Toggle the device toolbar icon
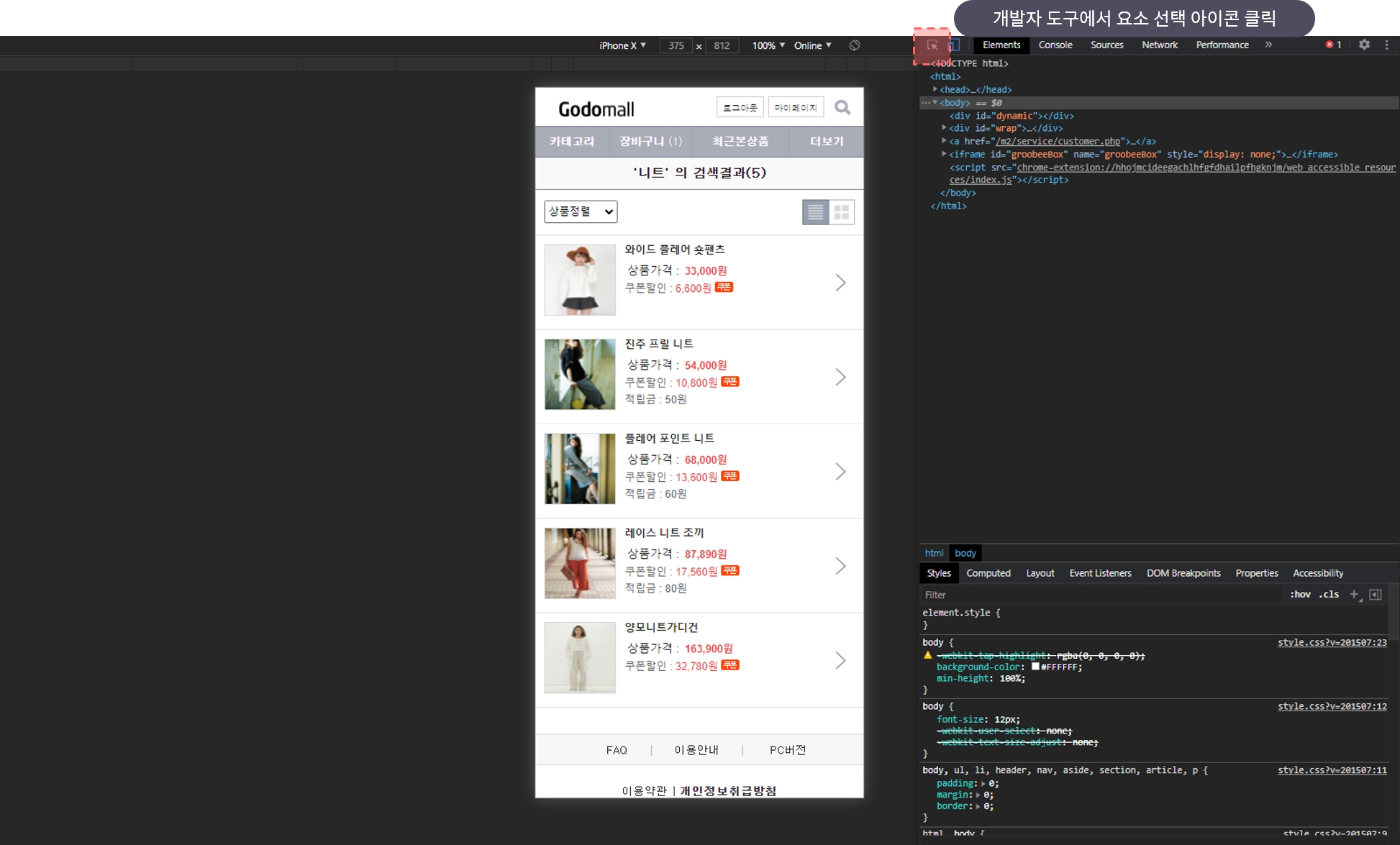The height and width of the screenshot is (845, 1400). point(954,45)
